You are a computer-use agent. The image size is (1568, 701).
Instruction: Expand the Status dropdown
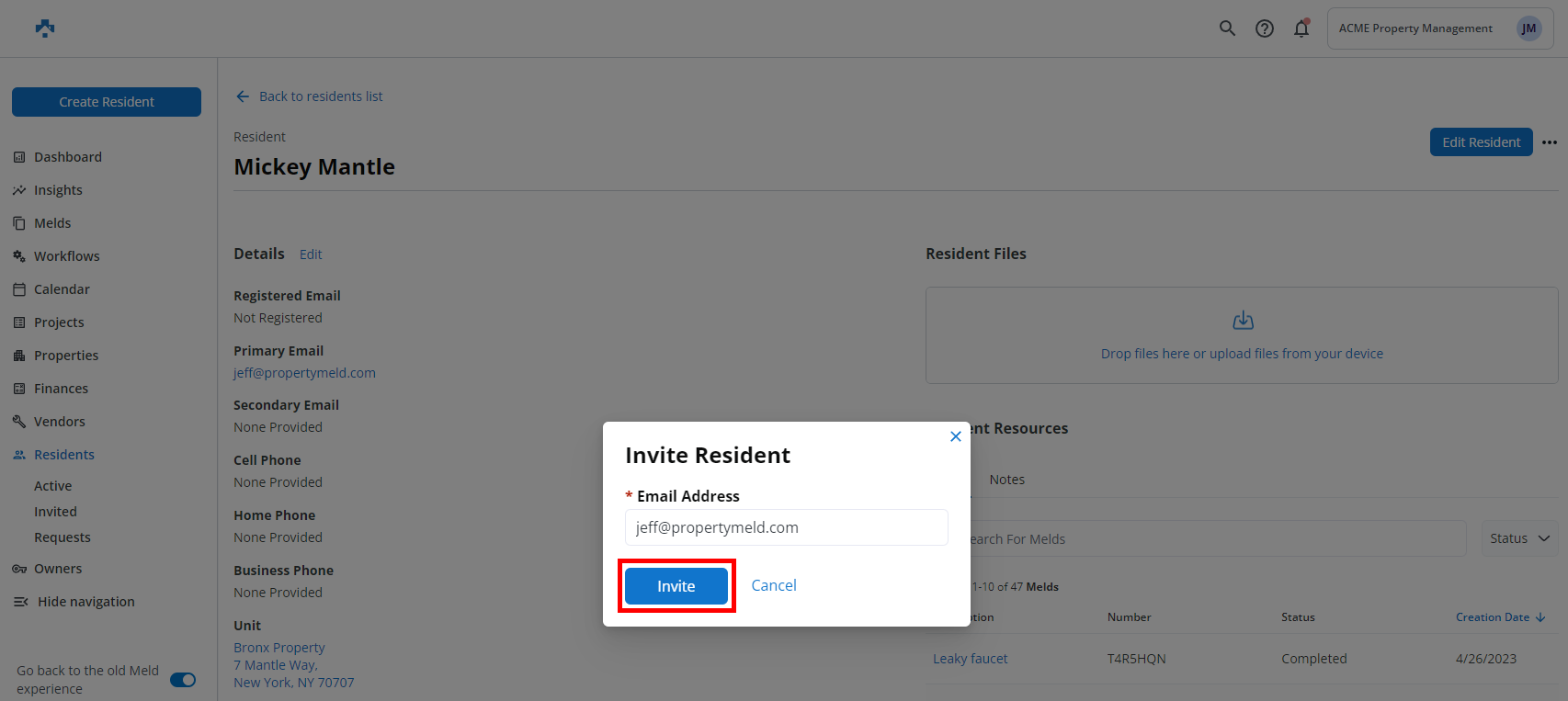point(1519,538)
